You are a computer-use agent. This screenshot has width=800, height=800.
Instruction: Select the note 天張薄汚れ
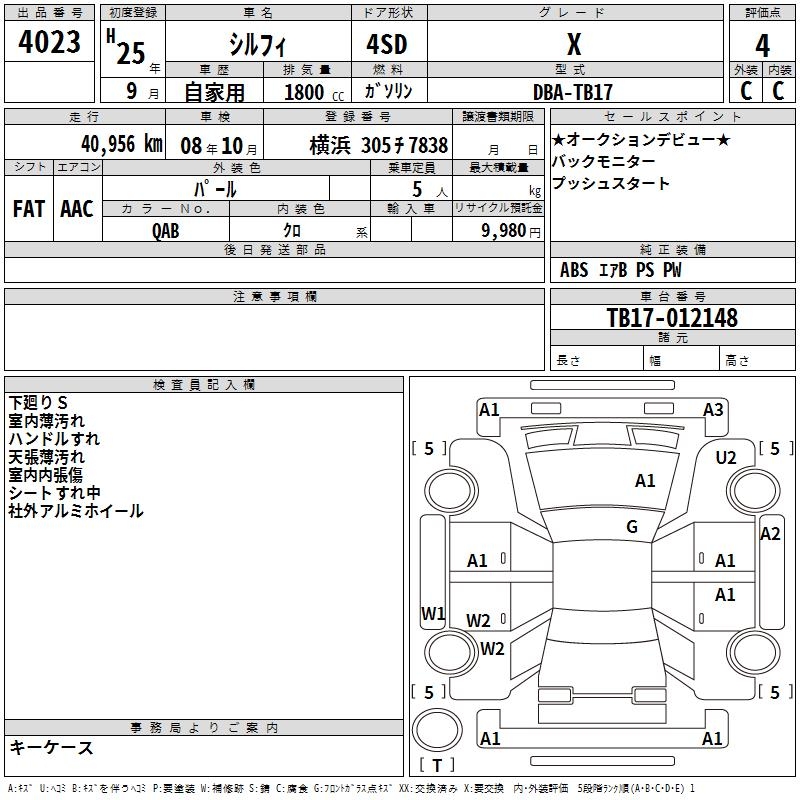[46, 457]
